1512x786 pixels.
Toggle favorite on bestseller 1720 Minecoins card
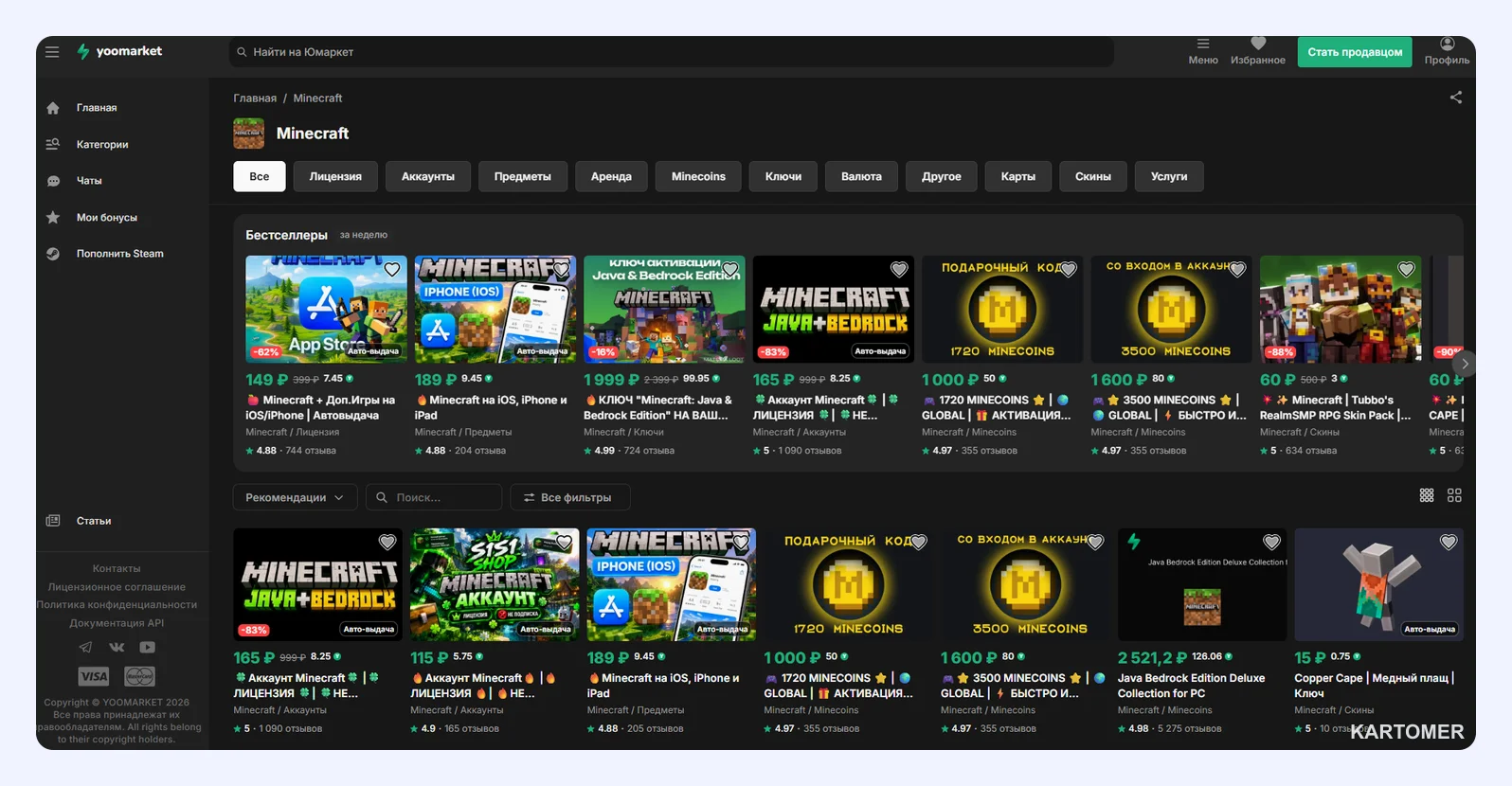point(1068,269)
